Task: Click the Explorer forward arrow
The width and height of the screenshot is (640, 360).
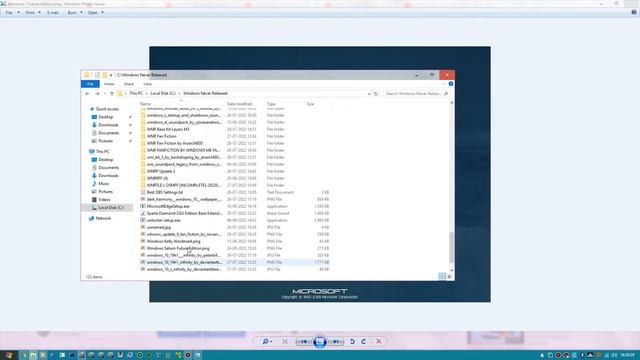Action: pos(97,93)
